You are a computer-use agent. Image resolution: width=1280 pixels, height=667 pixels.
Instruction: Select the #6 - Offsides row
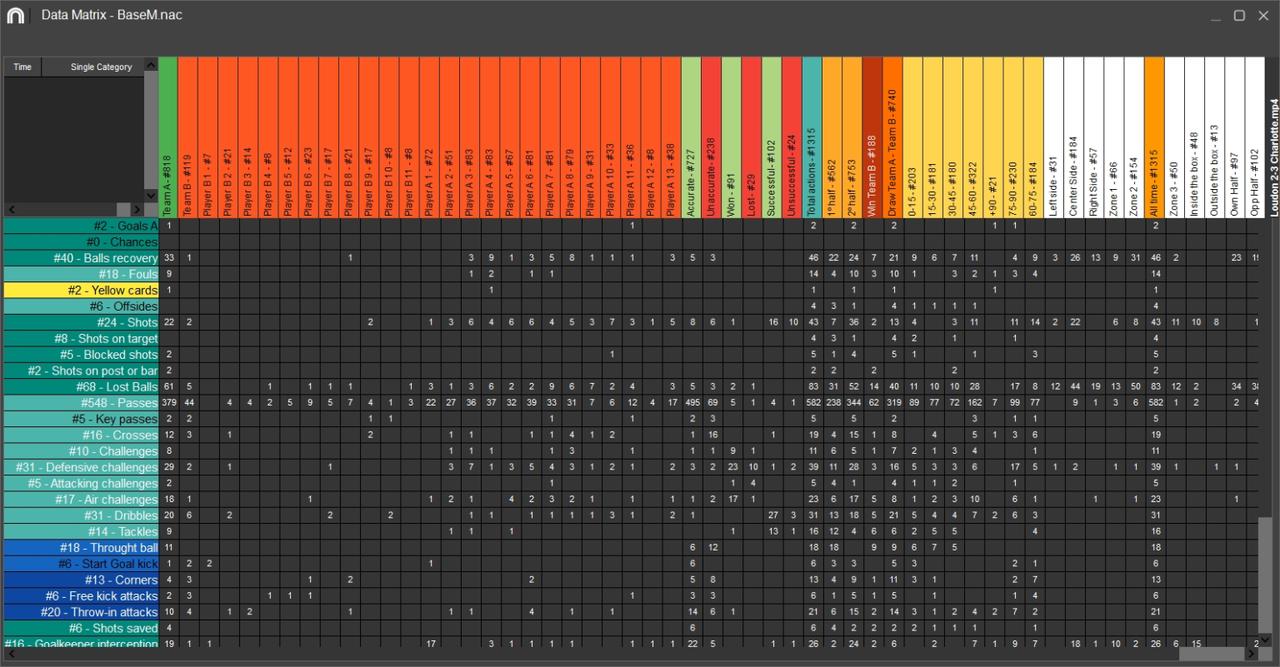(81, 306)
